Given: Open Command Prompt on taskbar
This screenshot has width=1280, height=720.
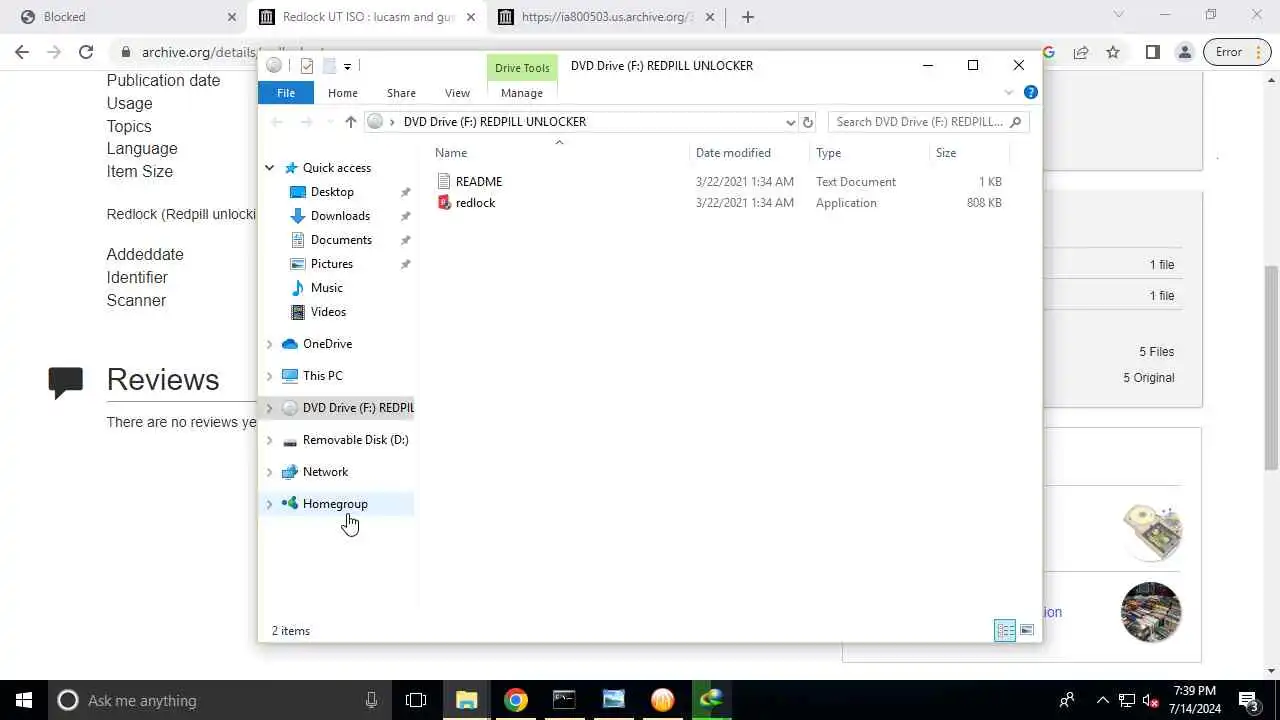Looking at the screenshot, I should (564, 700).
